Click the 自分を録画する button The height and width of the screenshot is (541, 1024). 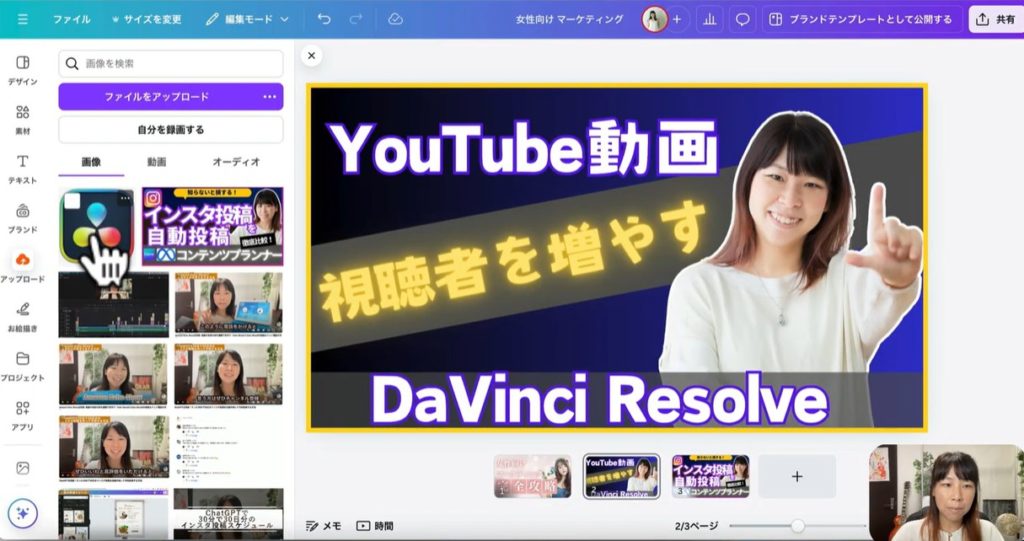click(171, 130)
